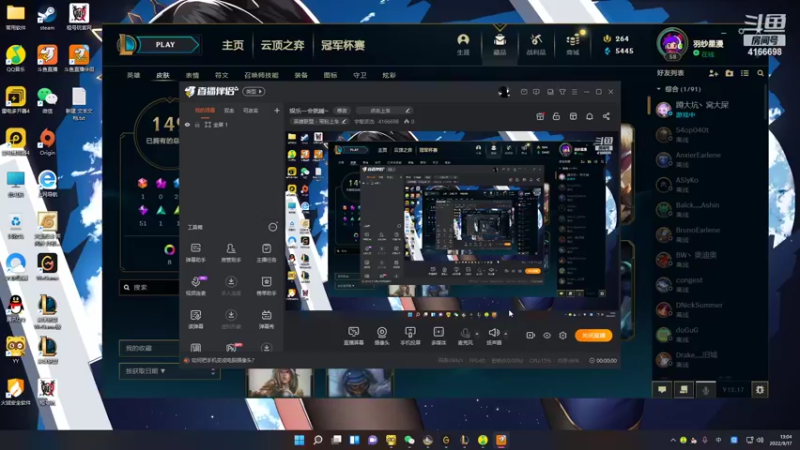The image size is (800, 450).
Task: Click share icon in streaming companion
Action: pyautogui.click(x=606, y=116)
